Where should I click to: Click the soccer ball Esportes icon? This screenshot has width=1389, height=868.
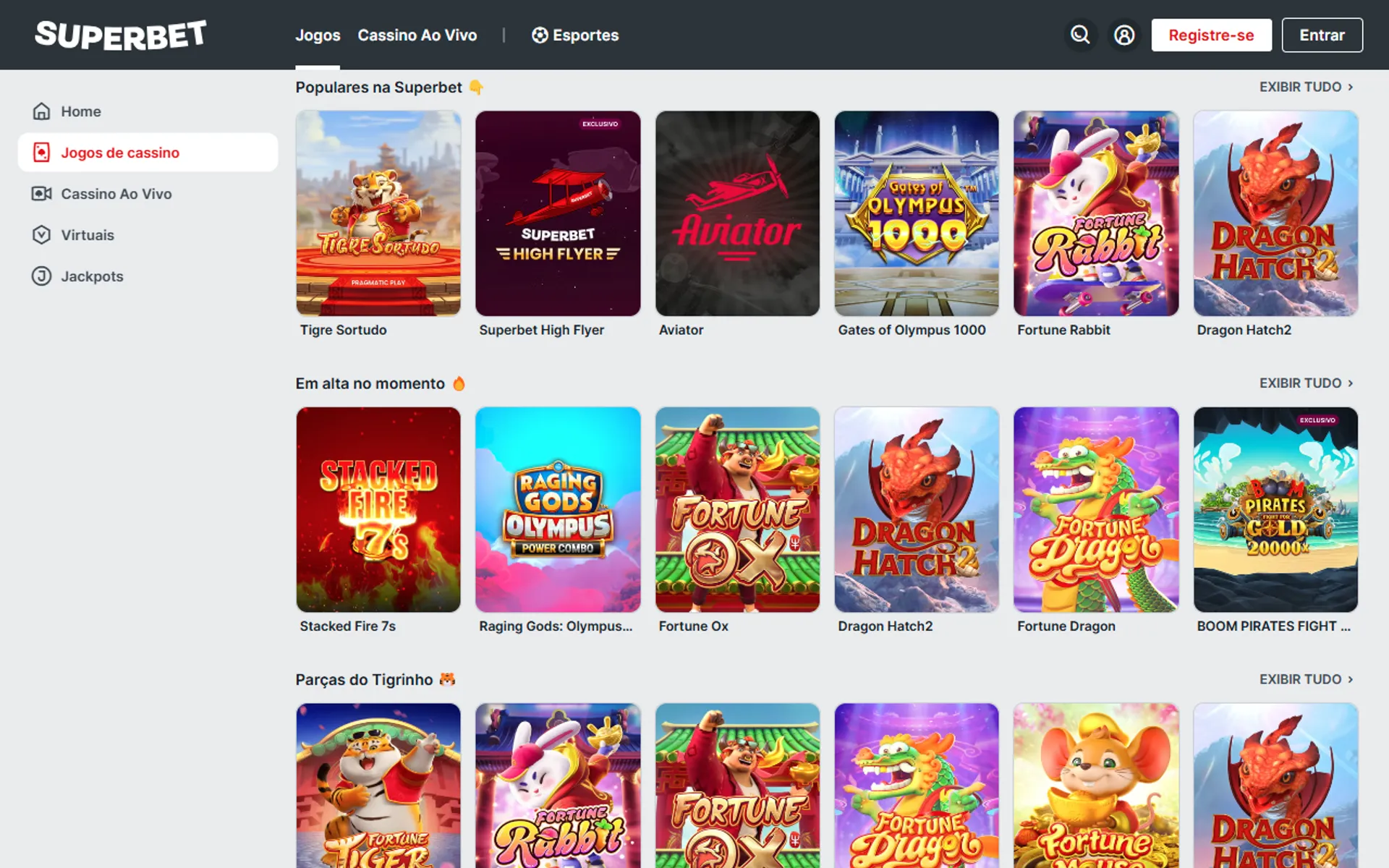540,35
